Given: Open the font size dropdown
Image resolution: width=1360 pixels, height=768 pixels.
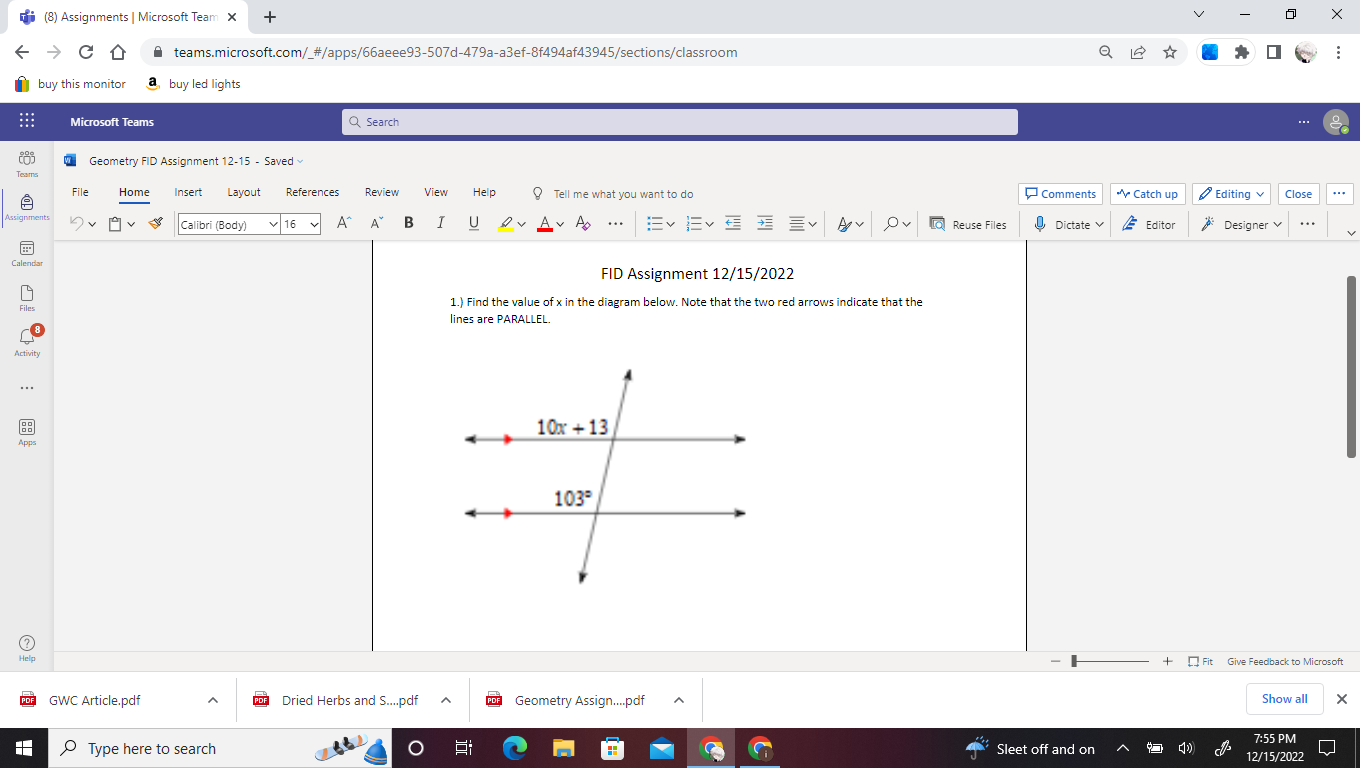Looking at the screenshot, I should point(314,224).
